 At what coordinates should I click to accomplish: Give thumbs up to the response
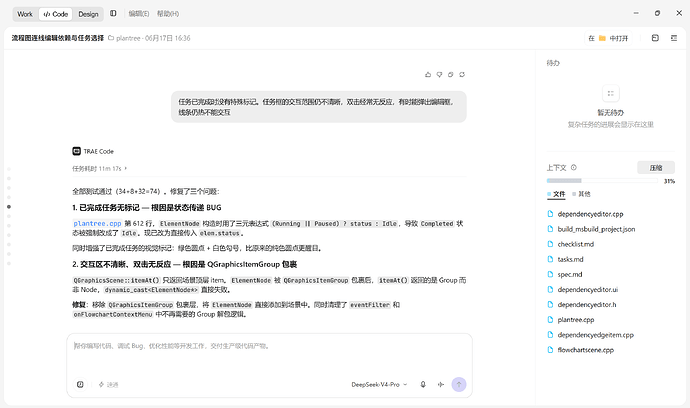(428, 74)
